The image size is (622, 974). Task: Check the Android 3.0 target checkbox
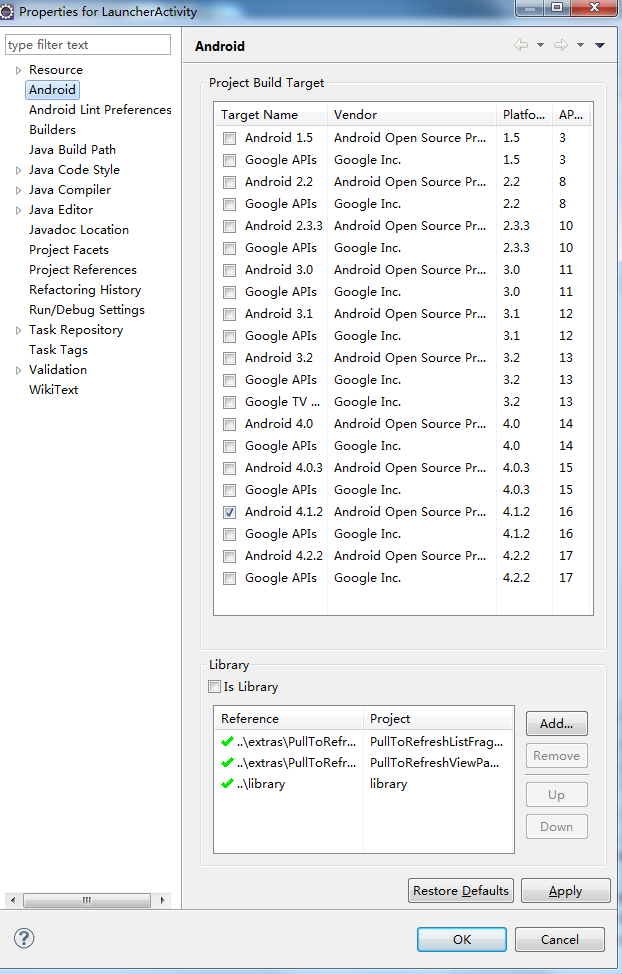229,270
